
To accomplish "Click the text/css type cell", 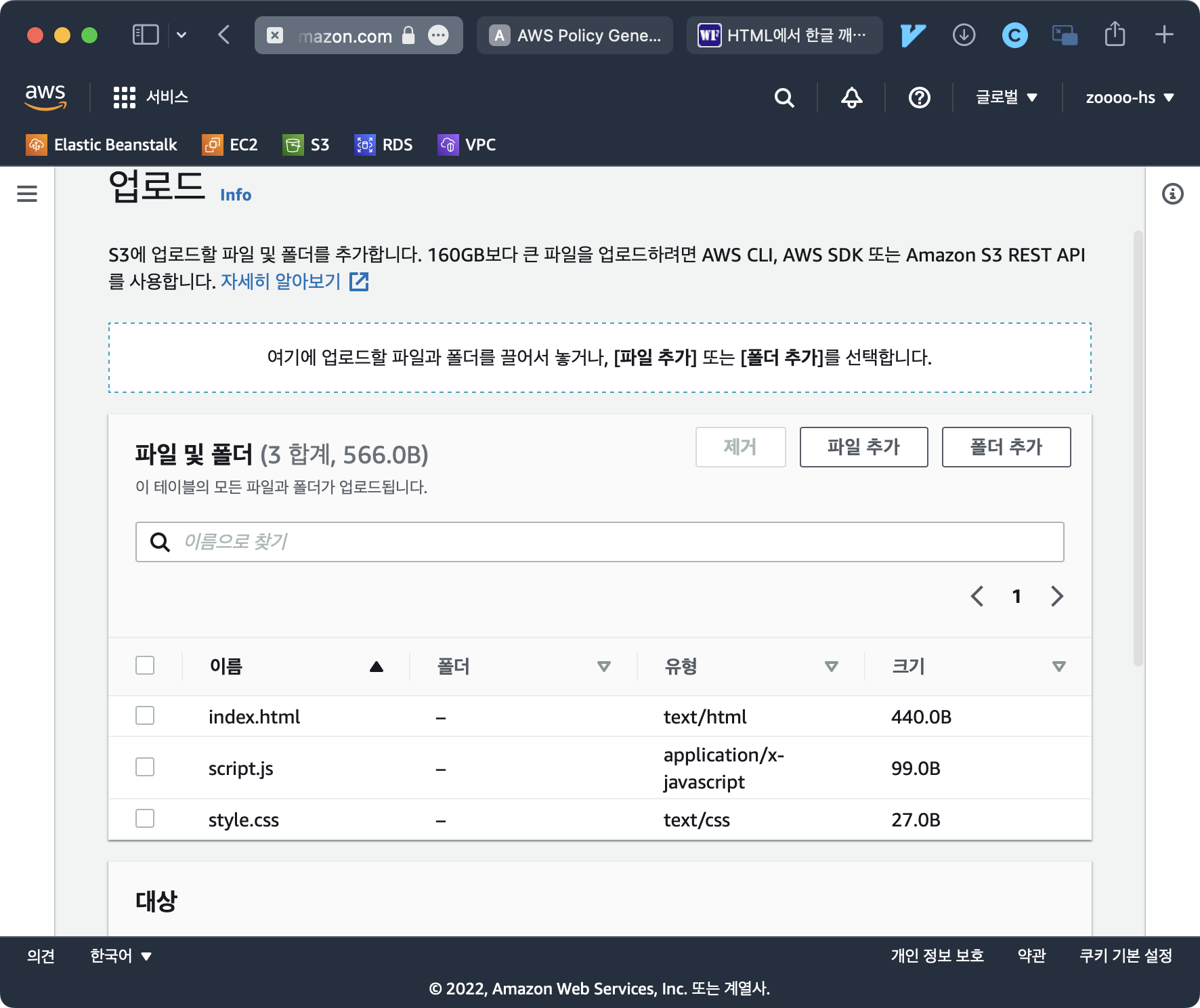I will (696, 820).
